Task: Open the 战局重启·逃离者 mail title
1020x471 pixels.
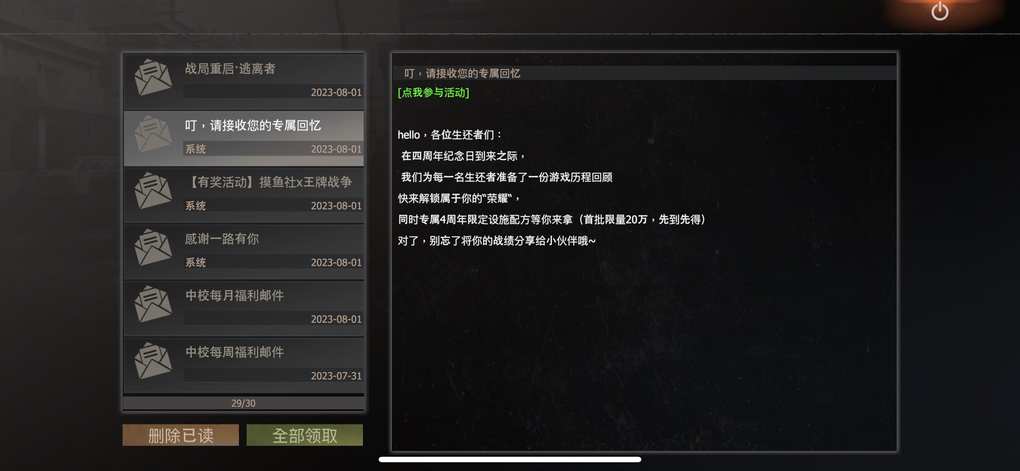Action: pos(230,69)
